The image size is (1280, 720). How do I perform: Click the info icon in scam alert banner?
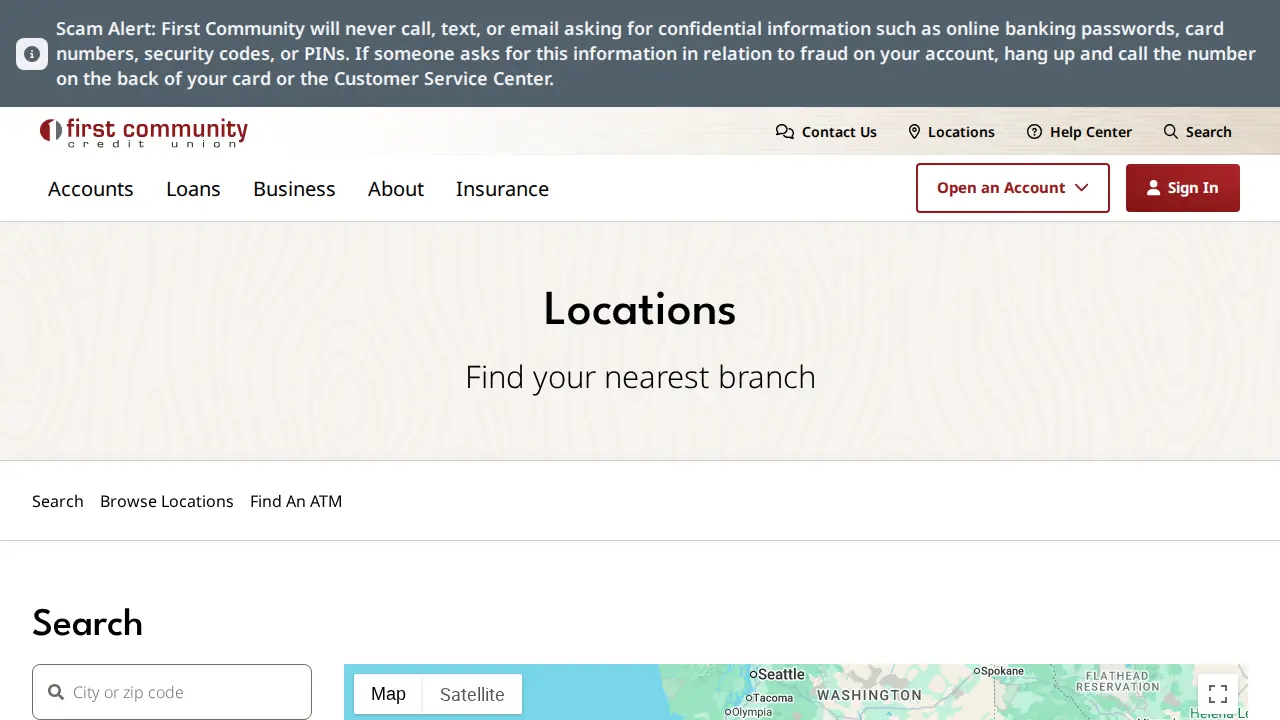coord(32,54)
